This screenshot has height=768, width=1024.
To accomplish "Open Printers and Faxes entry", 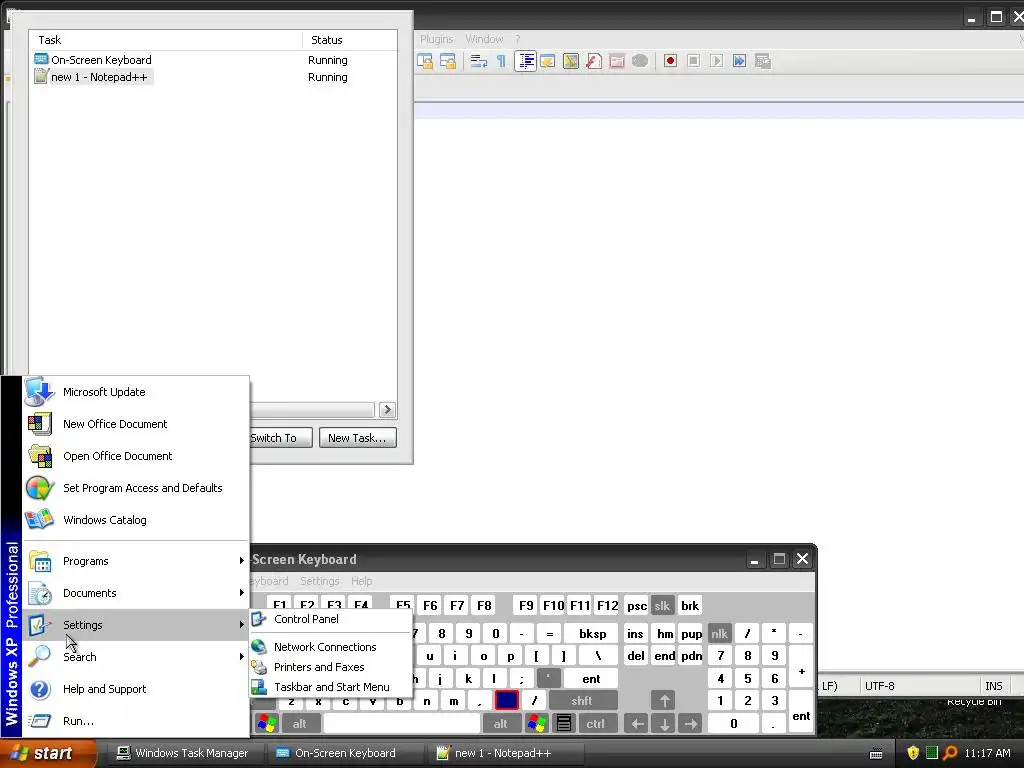I will pyautogui.click(x=331, y=667).
